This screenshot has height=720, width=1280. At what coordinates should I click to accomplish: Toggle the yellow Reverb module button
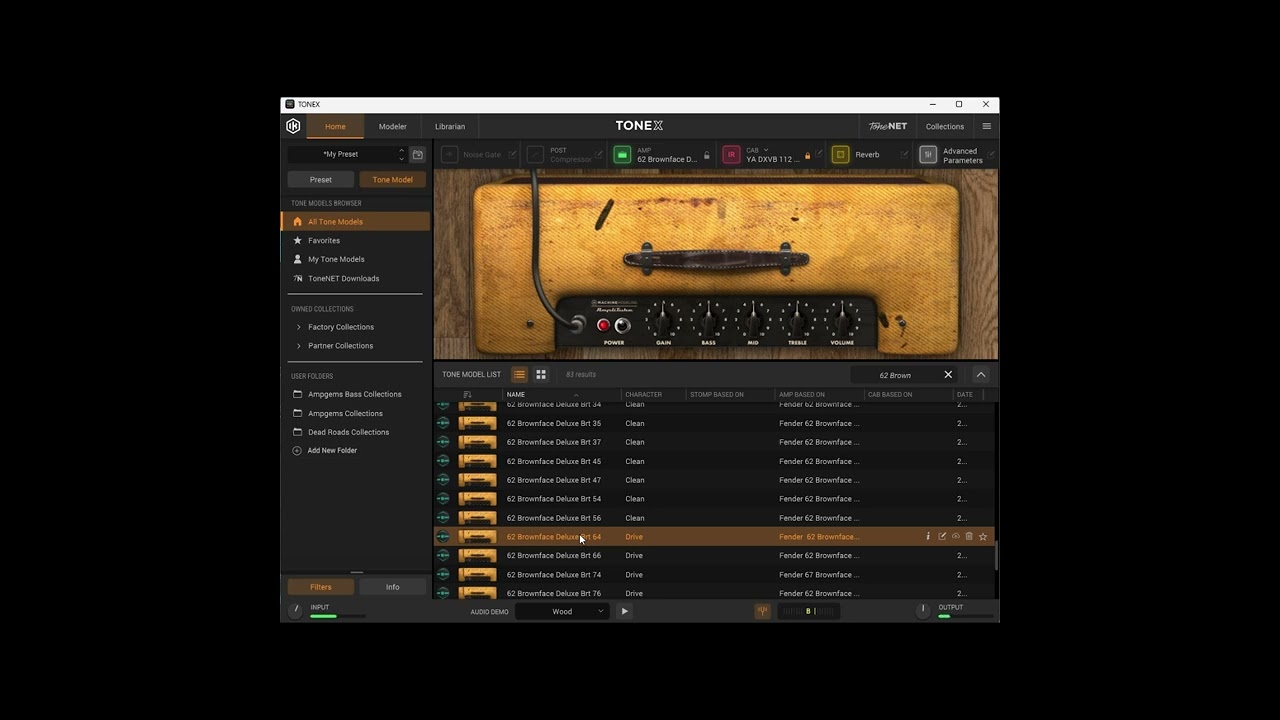click(840, 155)
